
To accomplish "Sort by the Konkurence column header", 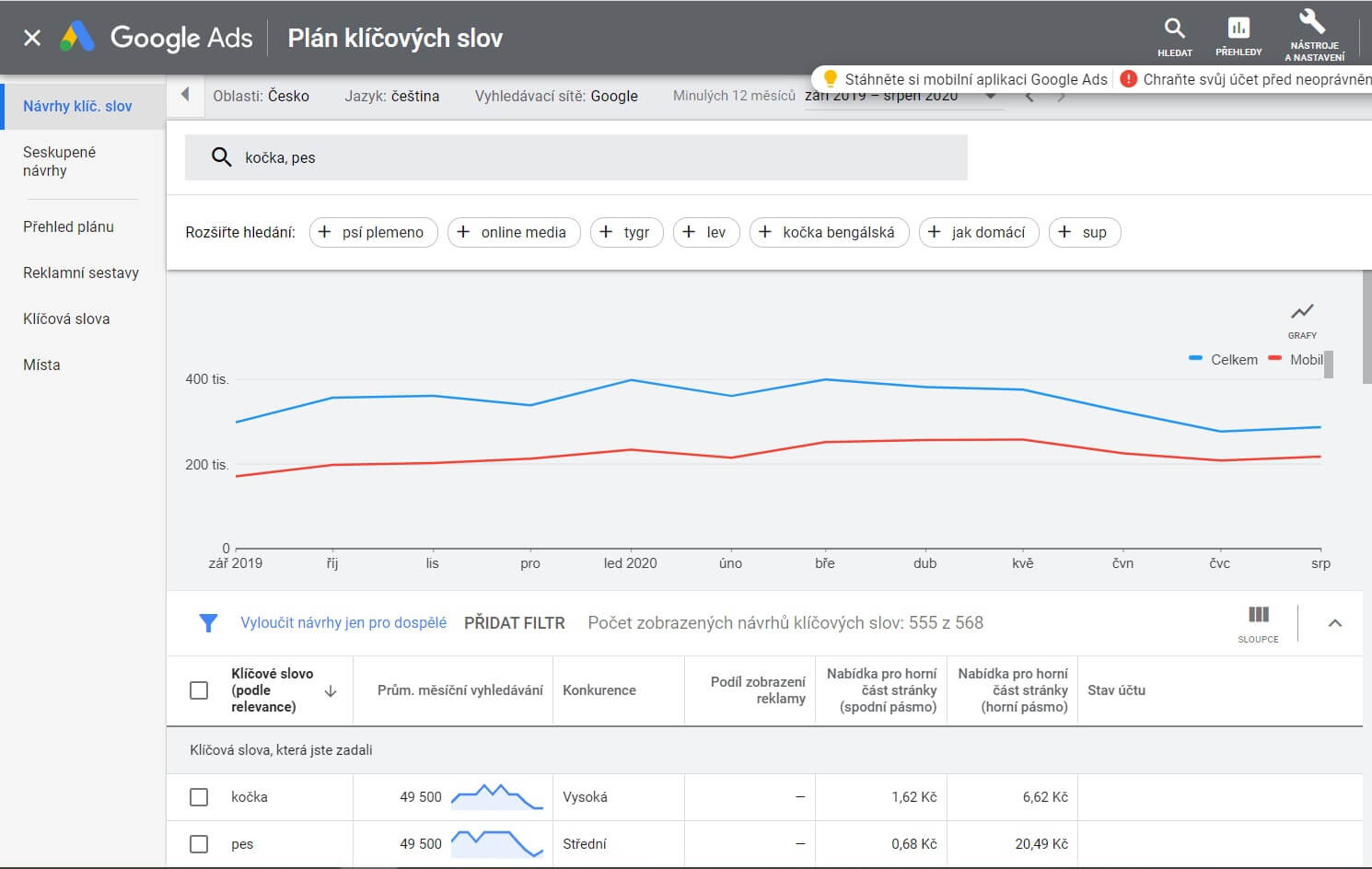I will [599, 690].
